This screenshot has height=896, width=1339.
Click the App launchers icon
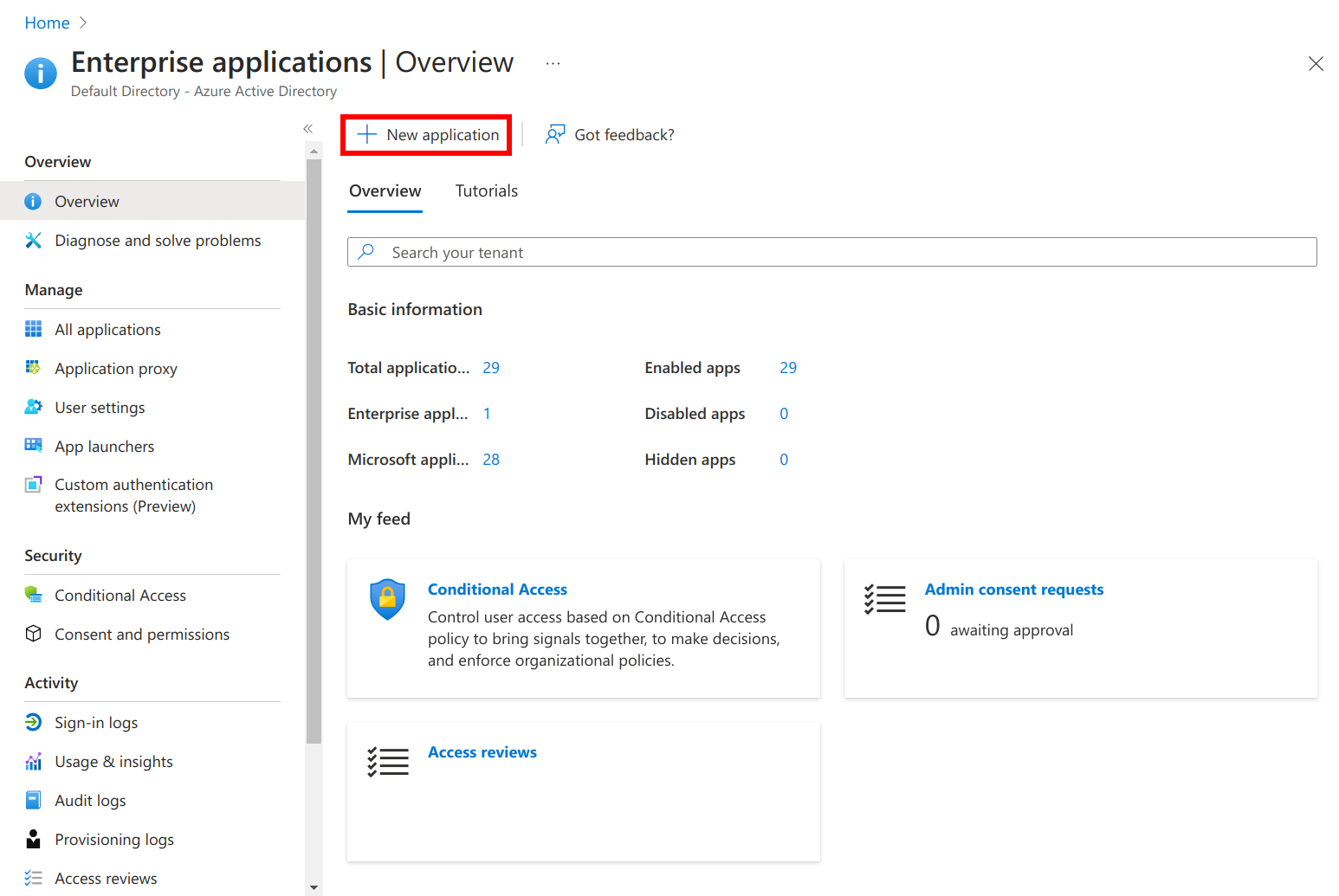(x=33, y=446)
